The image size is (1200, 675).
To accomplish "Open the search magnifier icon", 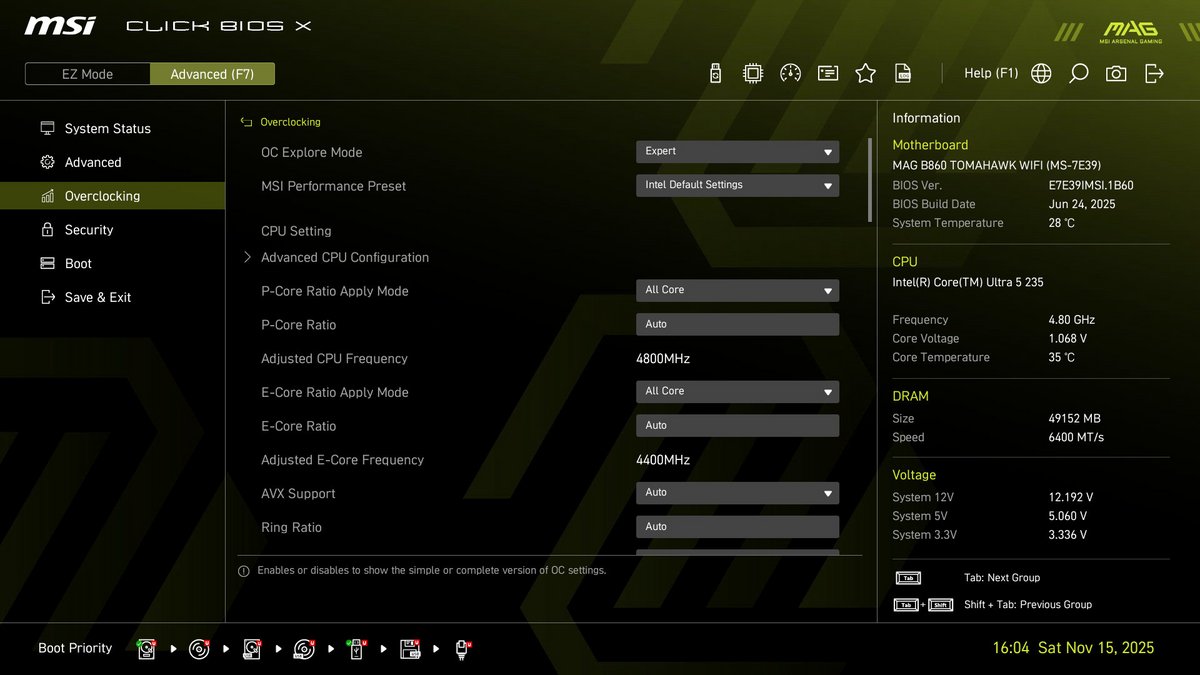I will (1078, 72).
